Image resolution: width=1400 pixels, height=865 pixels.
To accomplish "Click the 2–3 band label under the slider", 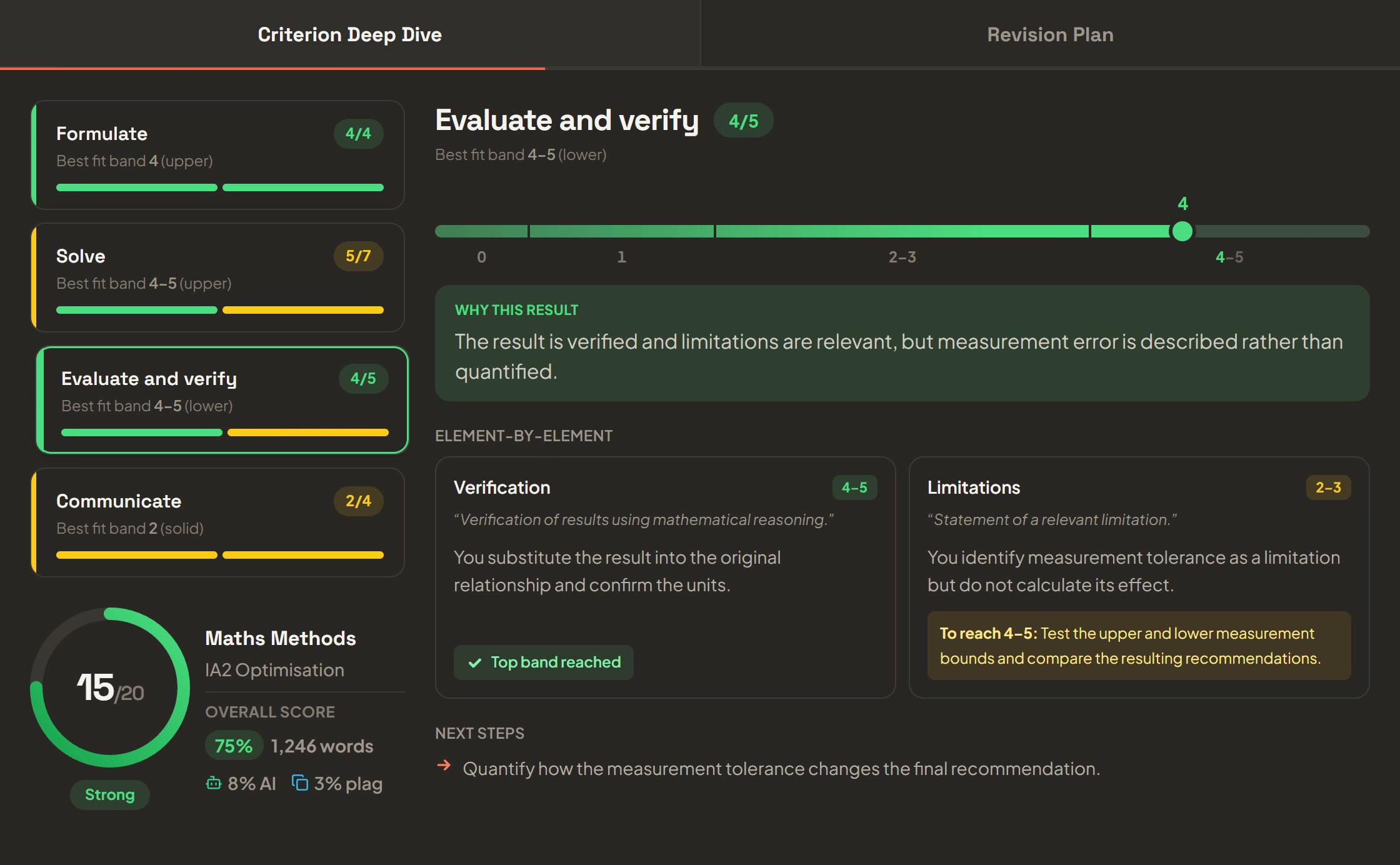I will (902, 257).
